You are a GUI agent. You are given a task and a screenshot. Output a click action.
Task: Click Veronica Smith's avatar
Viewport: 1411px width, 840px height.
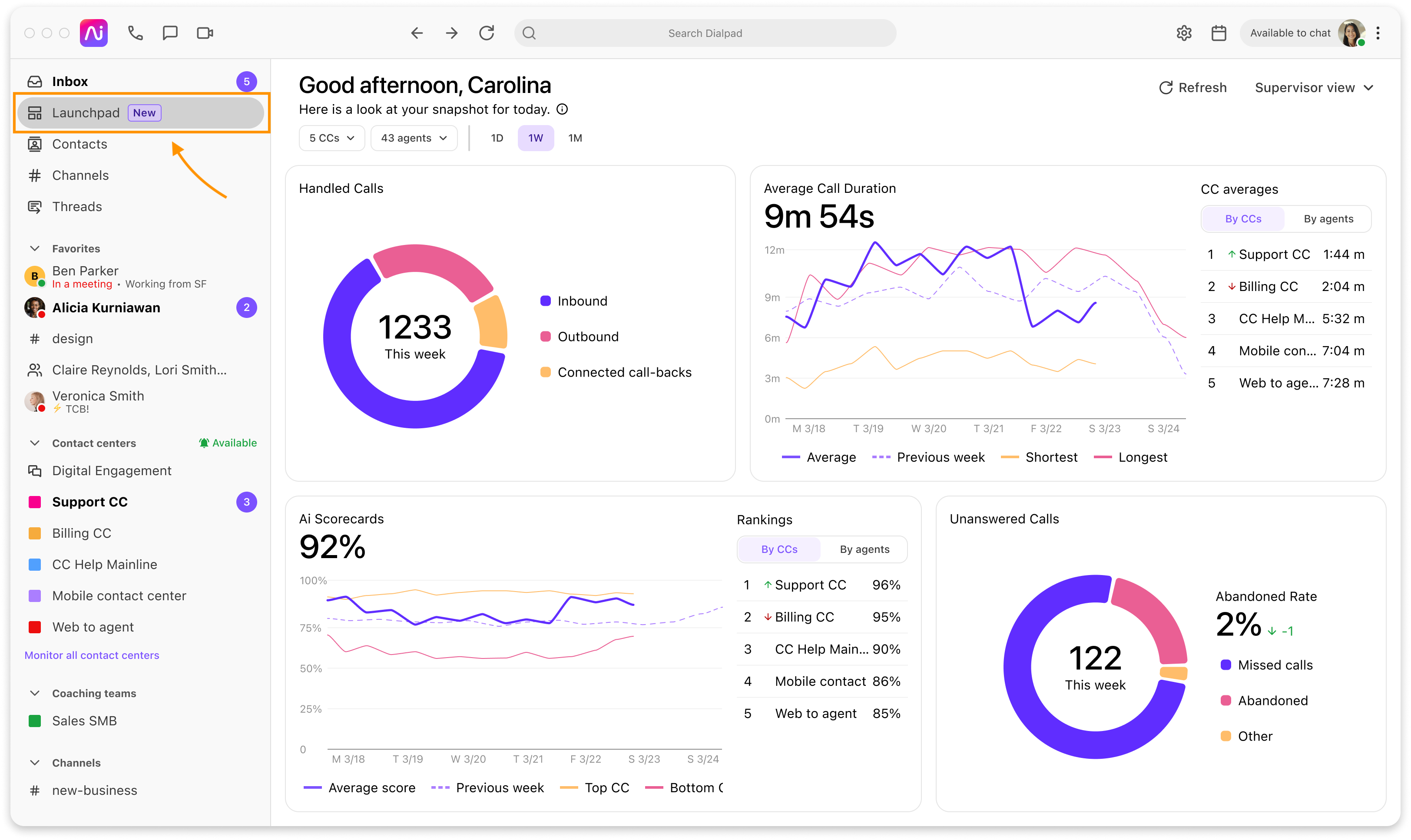35,401
